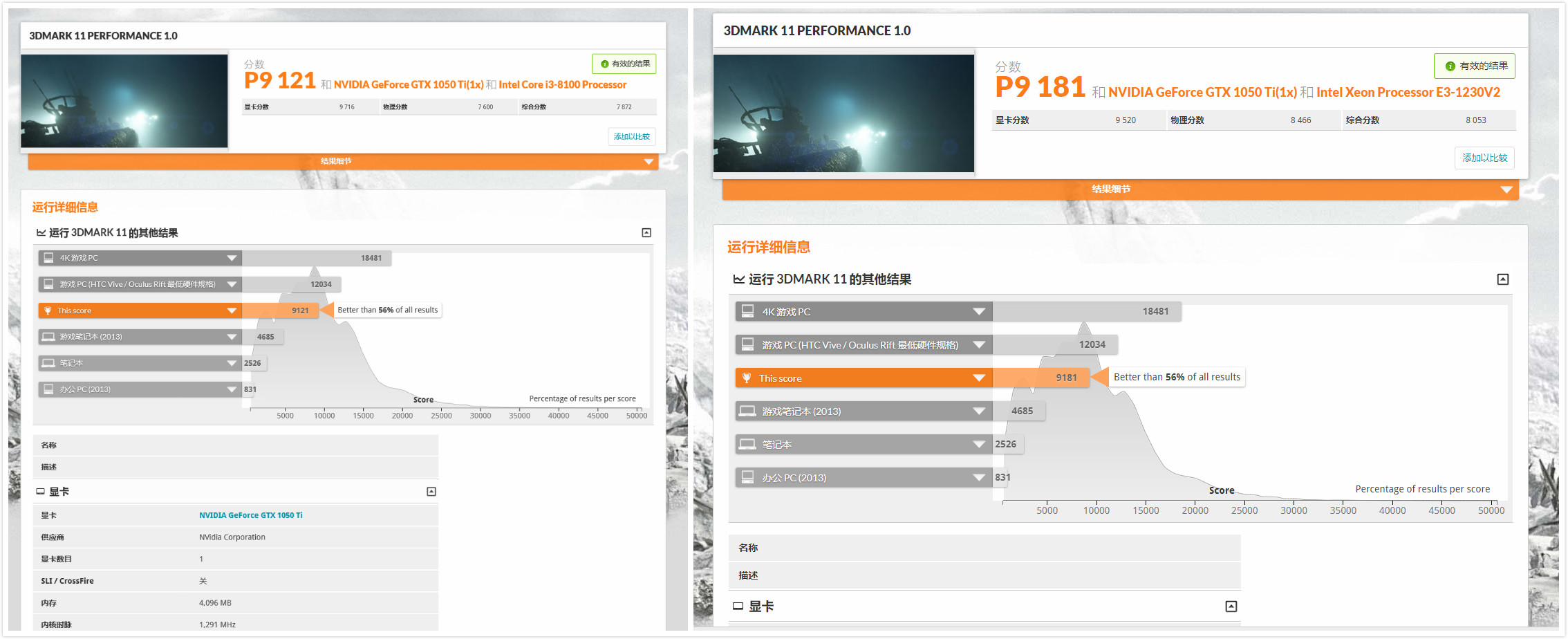1568x639 pixels.
Task: Click the trophy icon on right "This score" bar
Action: [747, 378]
